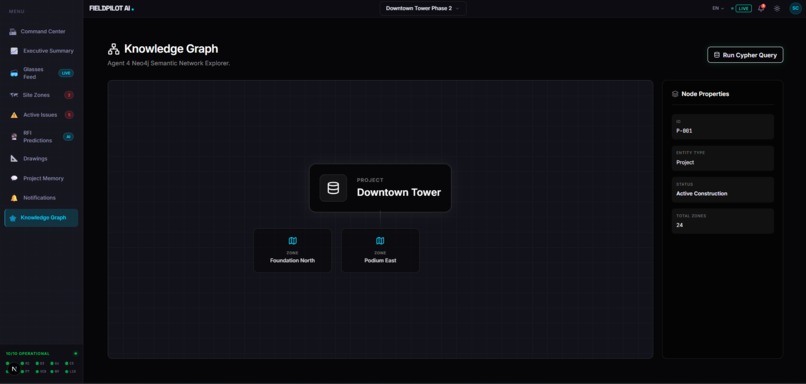Open Command Center from the menu
The width and height of the screenshot is (806, 384).
[41, 32]
